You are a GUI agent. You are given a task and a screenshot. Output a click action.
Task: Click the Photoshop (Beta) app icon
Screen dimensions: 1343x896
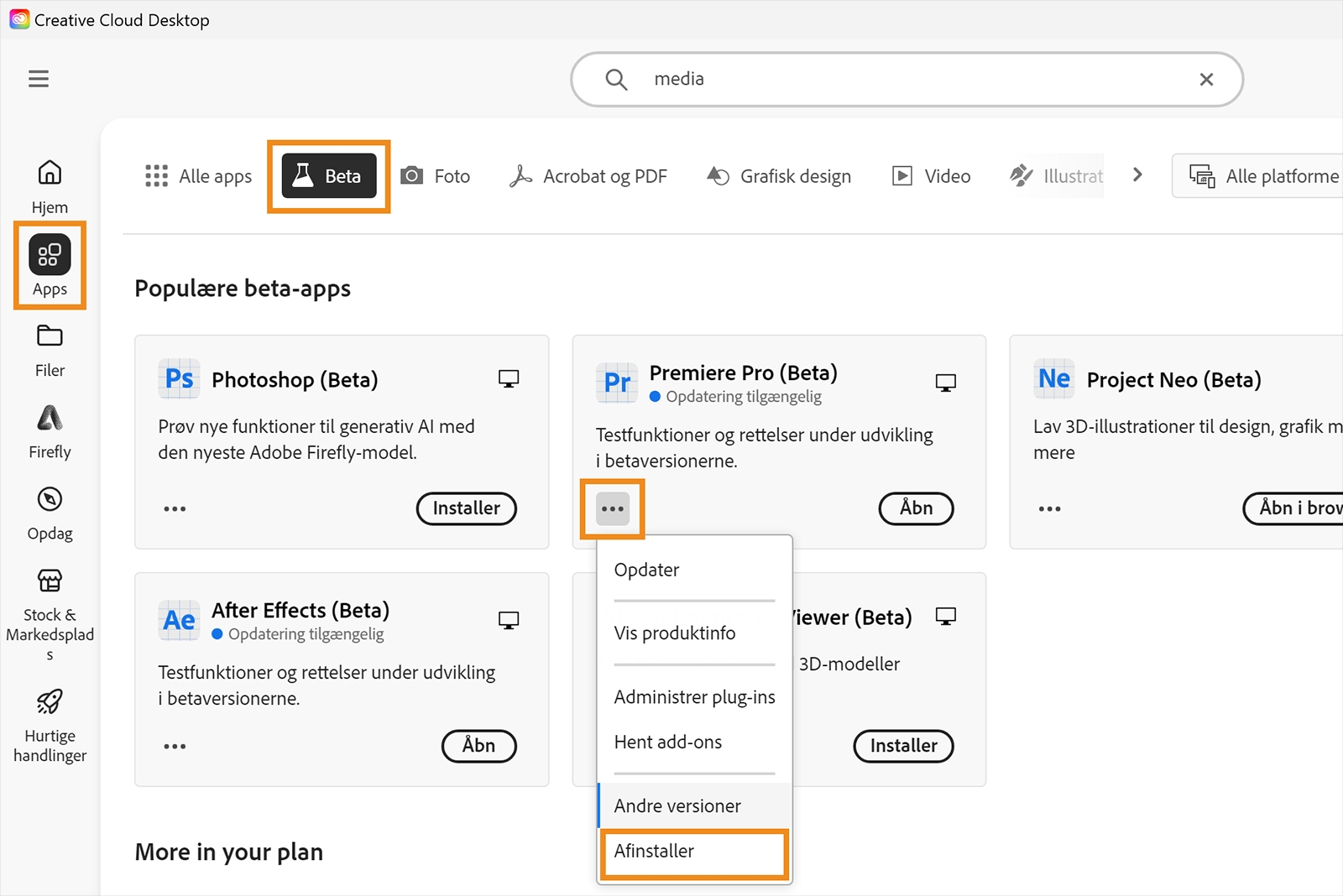pyautogui.click(x=178, y=379)
